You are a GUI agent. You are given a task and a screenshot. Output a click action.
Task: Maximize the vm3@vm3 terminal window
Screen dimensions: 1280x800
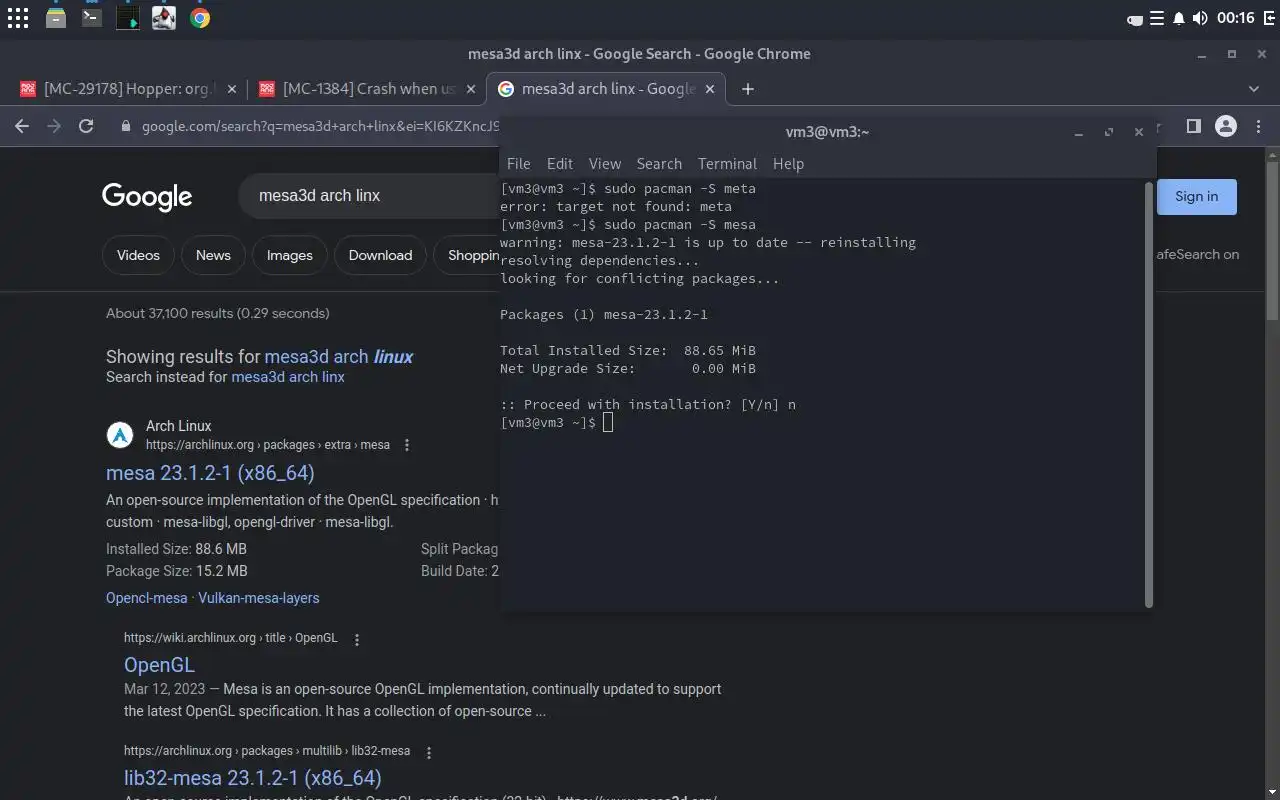click(x=1108, y=132)
